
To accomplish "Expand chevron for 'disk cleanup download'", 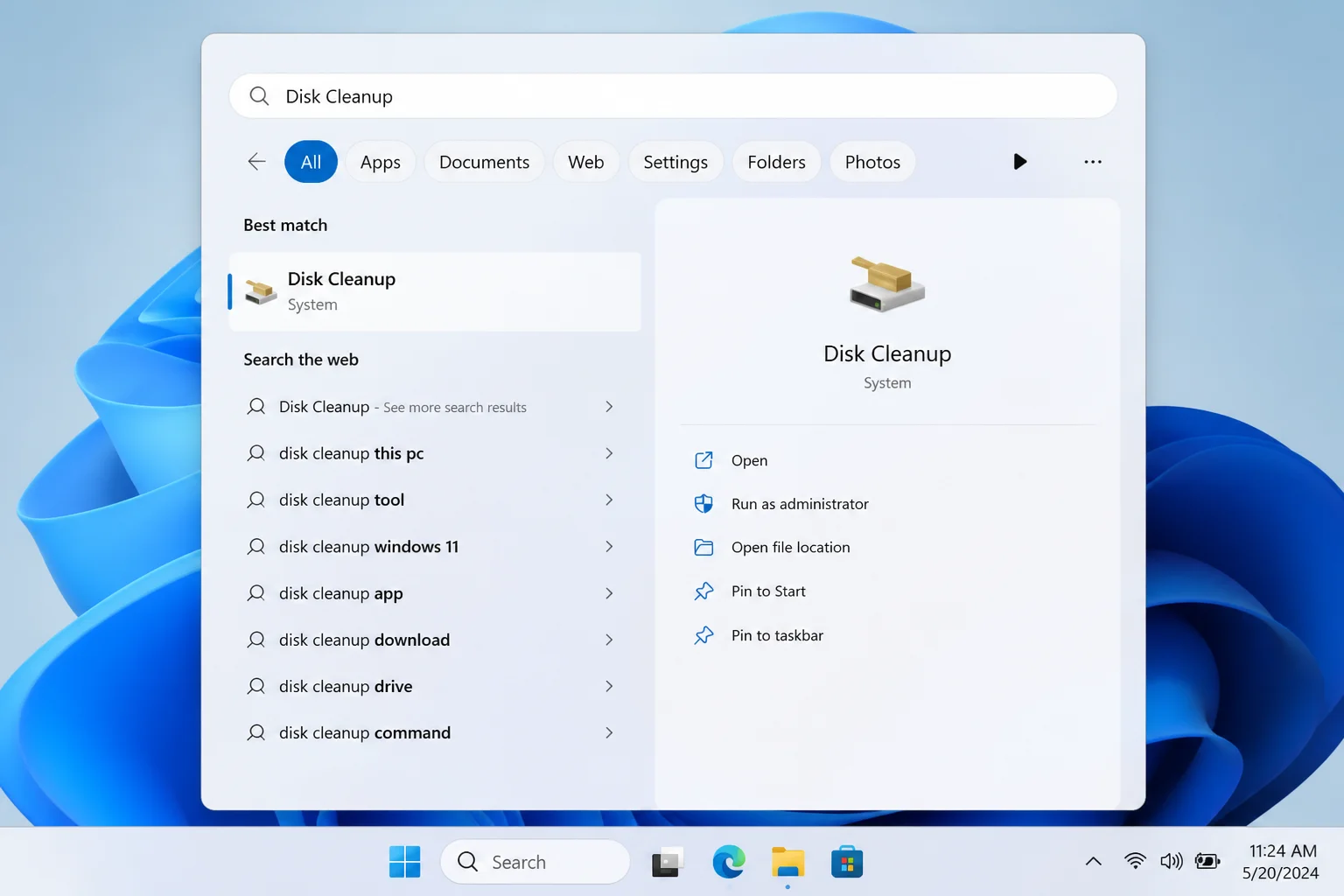I will click(x=609, y=640).
